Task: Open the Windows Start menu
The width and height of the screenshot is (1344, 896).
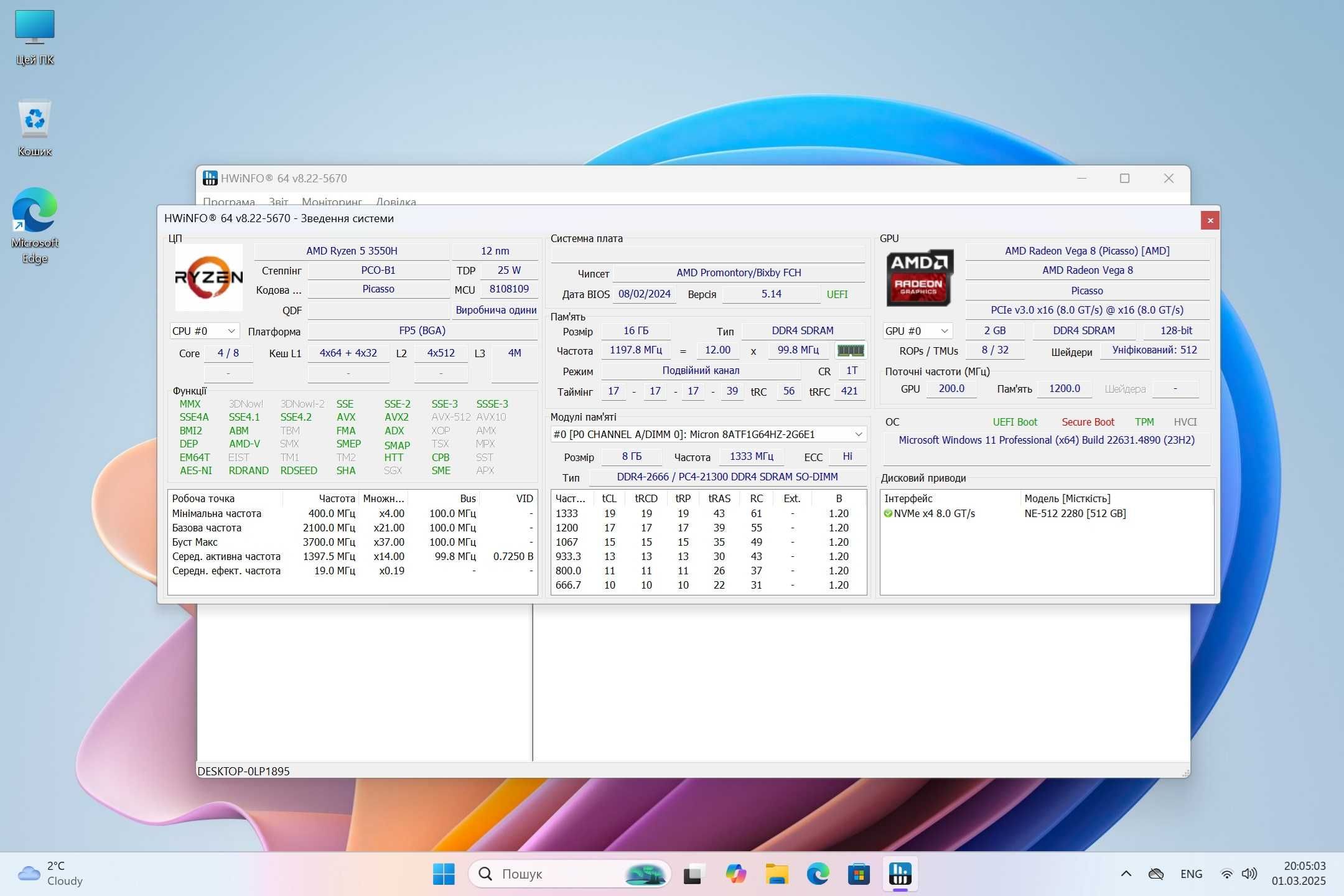Action: [x=444, y=874]
